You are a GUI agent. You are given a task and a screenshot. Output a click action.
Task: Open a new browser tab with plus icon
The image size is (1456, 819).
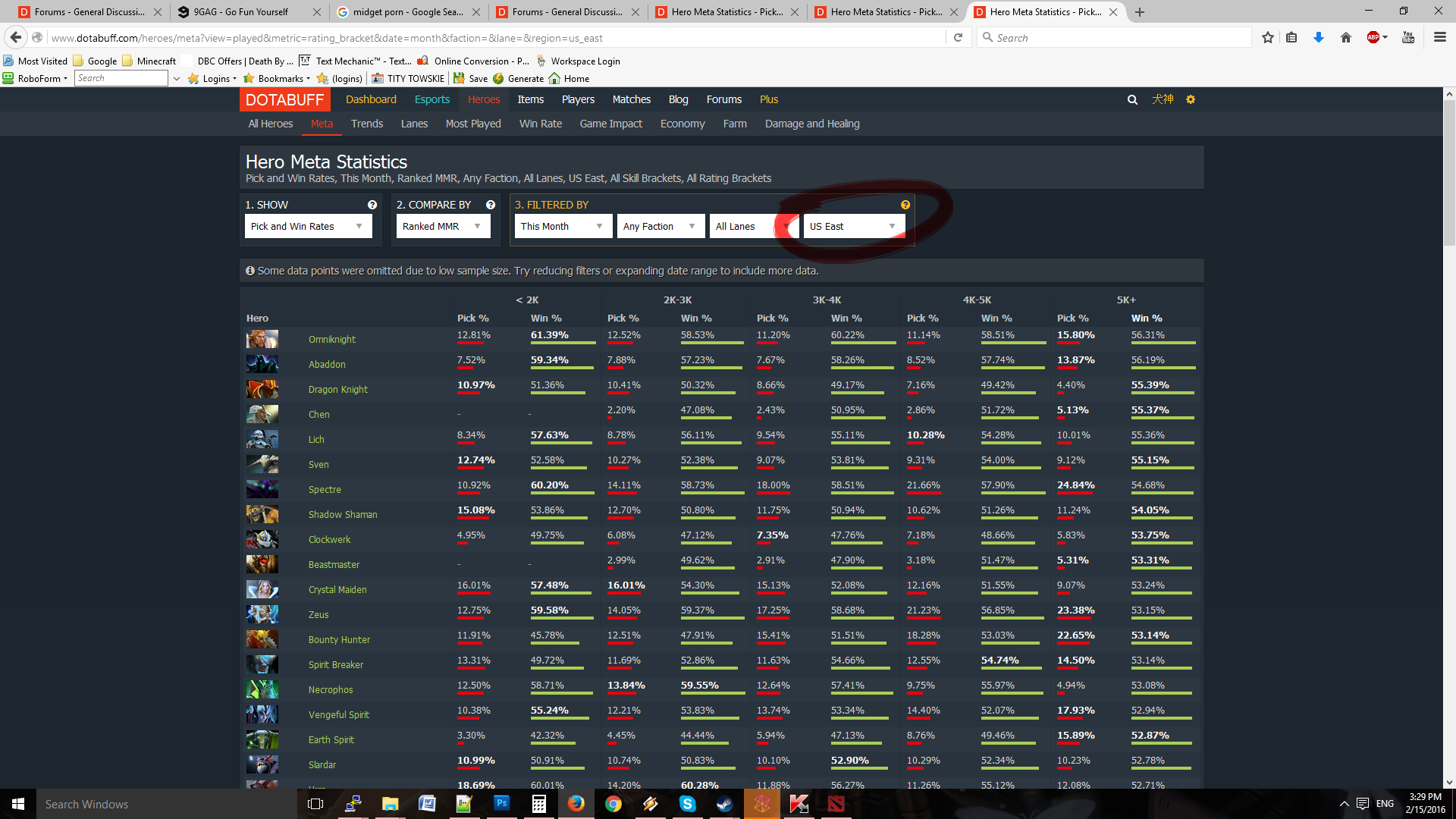tap(1140, 12)
